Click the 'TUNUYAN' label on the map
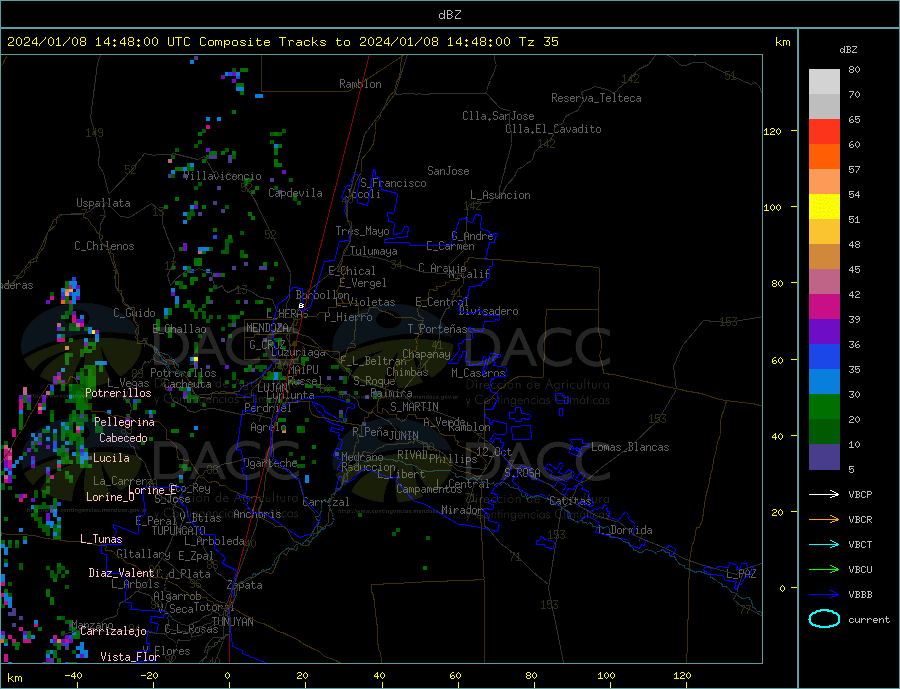The height and width of the screenshot is (689, 900). point(232,622)
